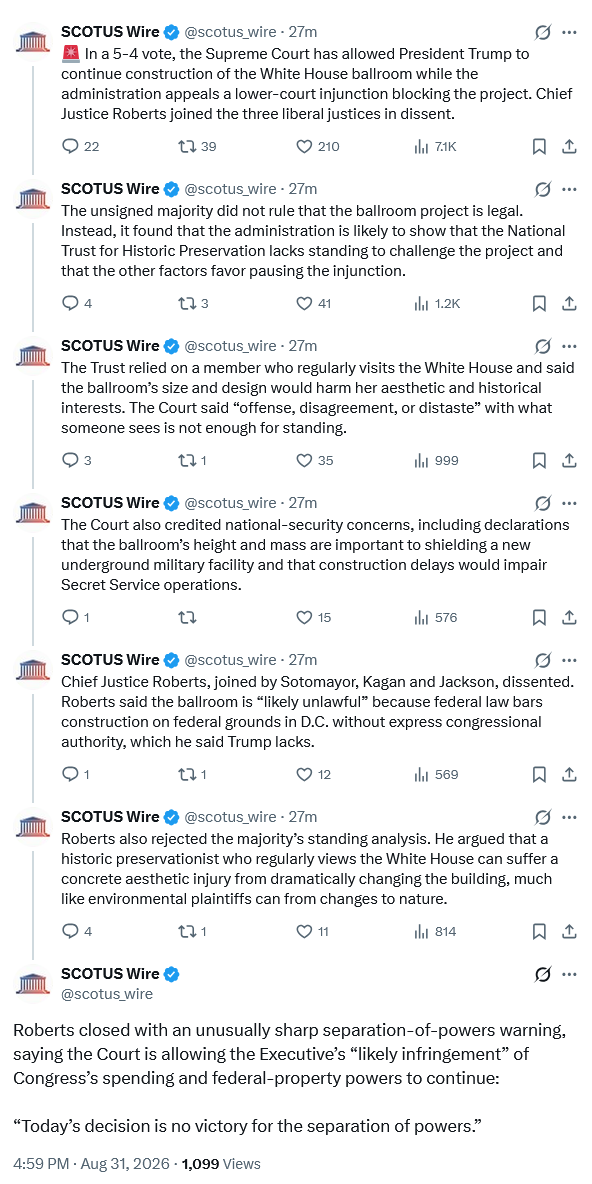
Task: Retweet the first post with 39 reposts
Action: [196, 146]
